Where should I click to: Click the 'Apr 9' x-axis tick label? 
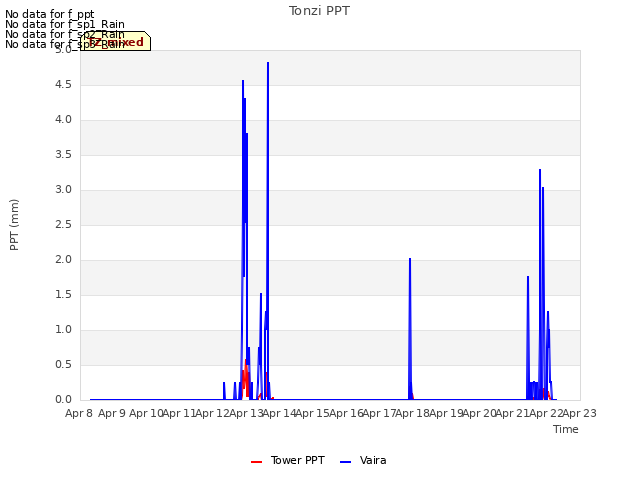112,413
